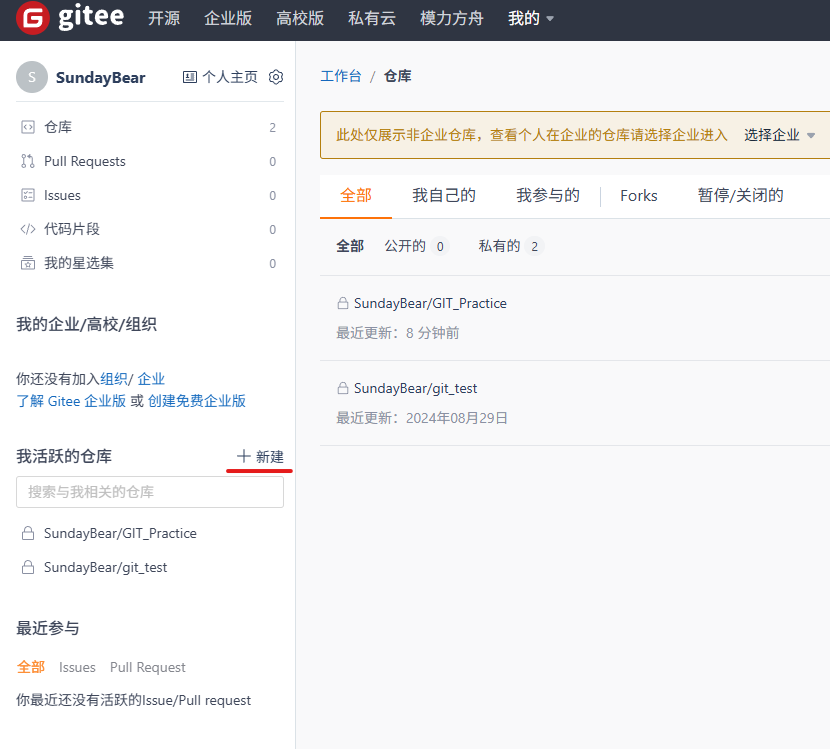Screen dimensions: 830x749
Task: Expand the 我的 dropdown in top navigation
Action: click(x=530, y=19)
